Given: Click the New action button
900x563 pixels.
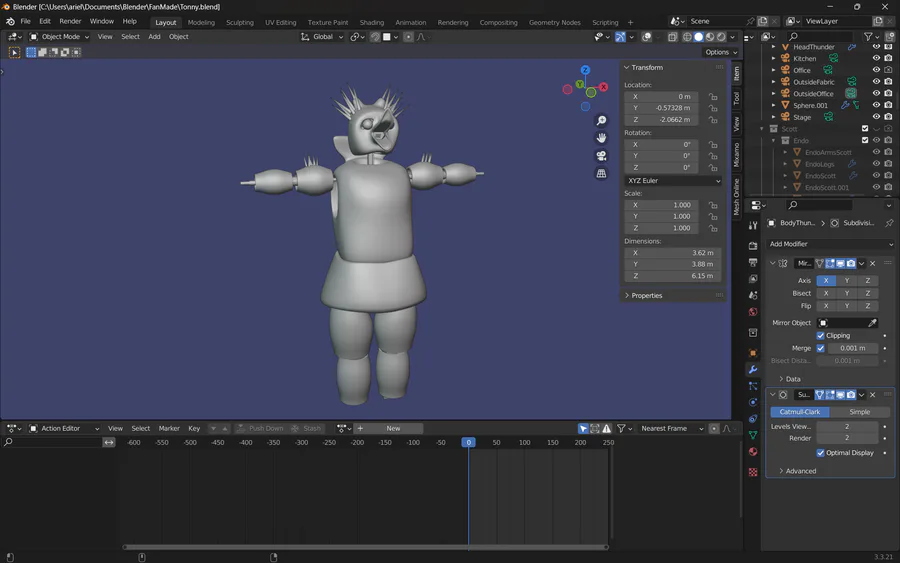Looking at the screenshot, I should pyautogui.click(x=393, y=429).
